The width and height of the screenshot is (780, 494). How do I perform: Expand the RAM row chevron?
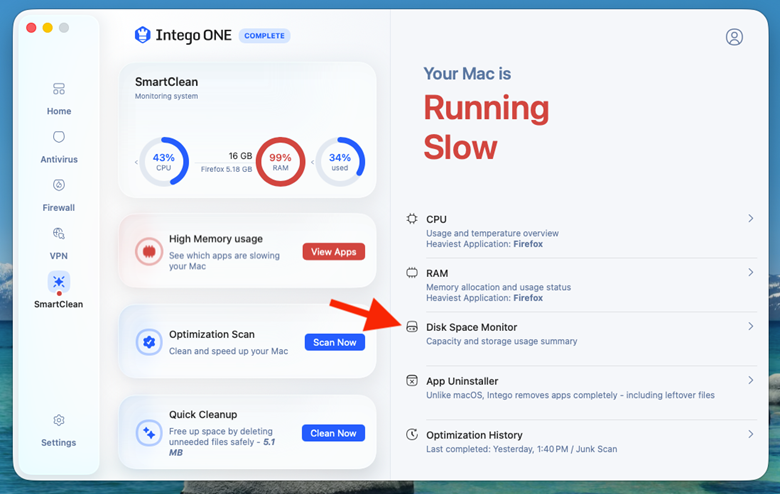pos(751,272)
